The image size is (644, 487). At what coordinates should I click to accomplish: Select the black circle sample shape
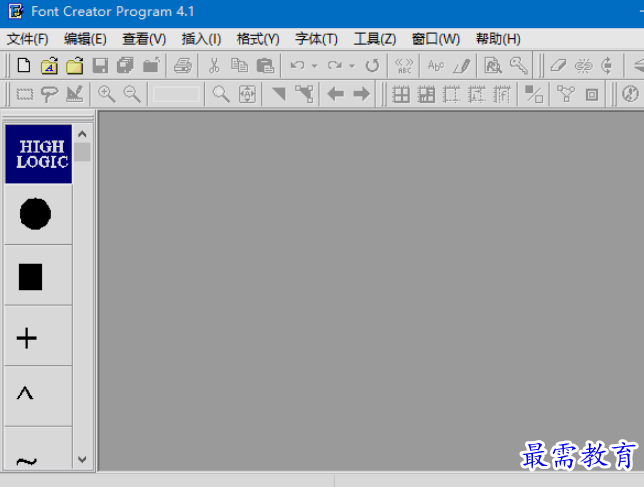(x=36, y=214)
